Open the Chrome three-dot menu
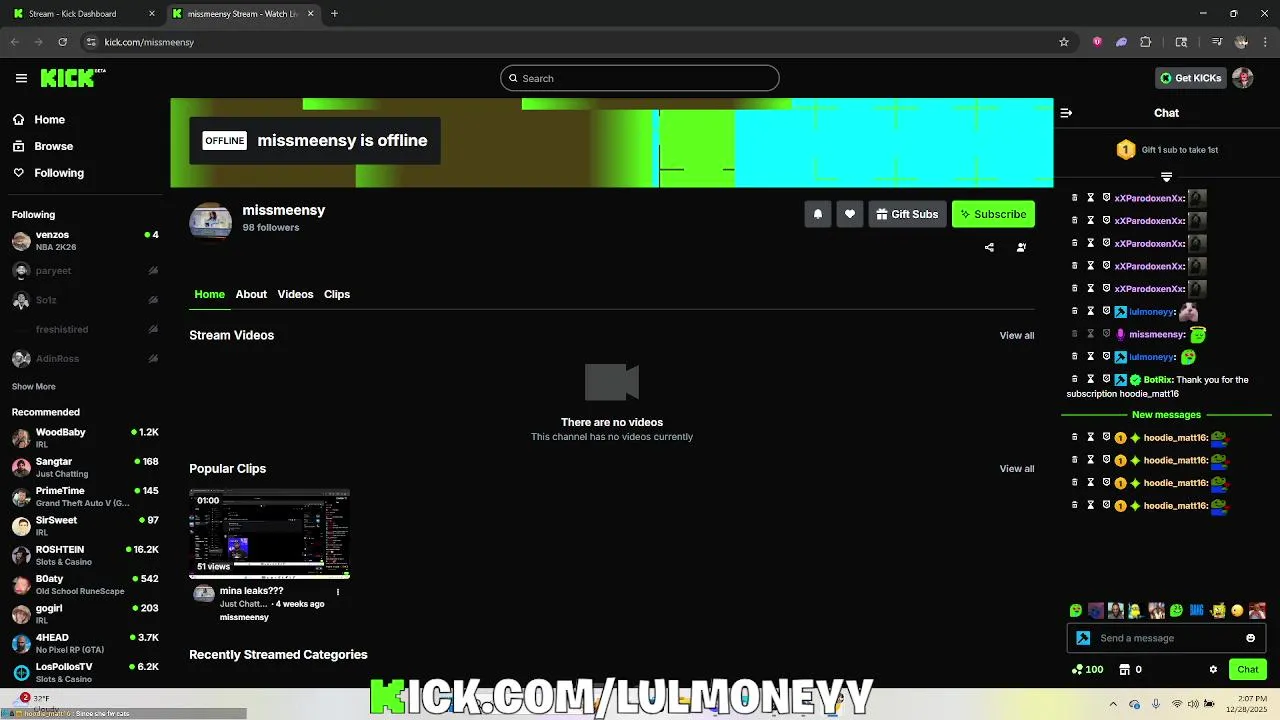The width and height of the screenshot is (1280, 720). (x=1265, y=42)
